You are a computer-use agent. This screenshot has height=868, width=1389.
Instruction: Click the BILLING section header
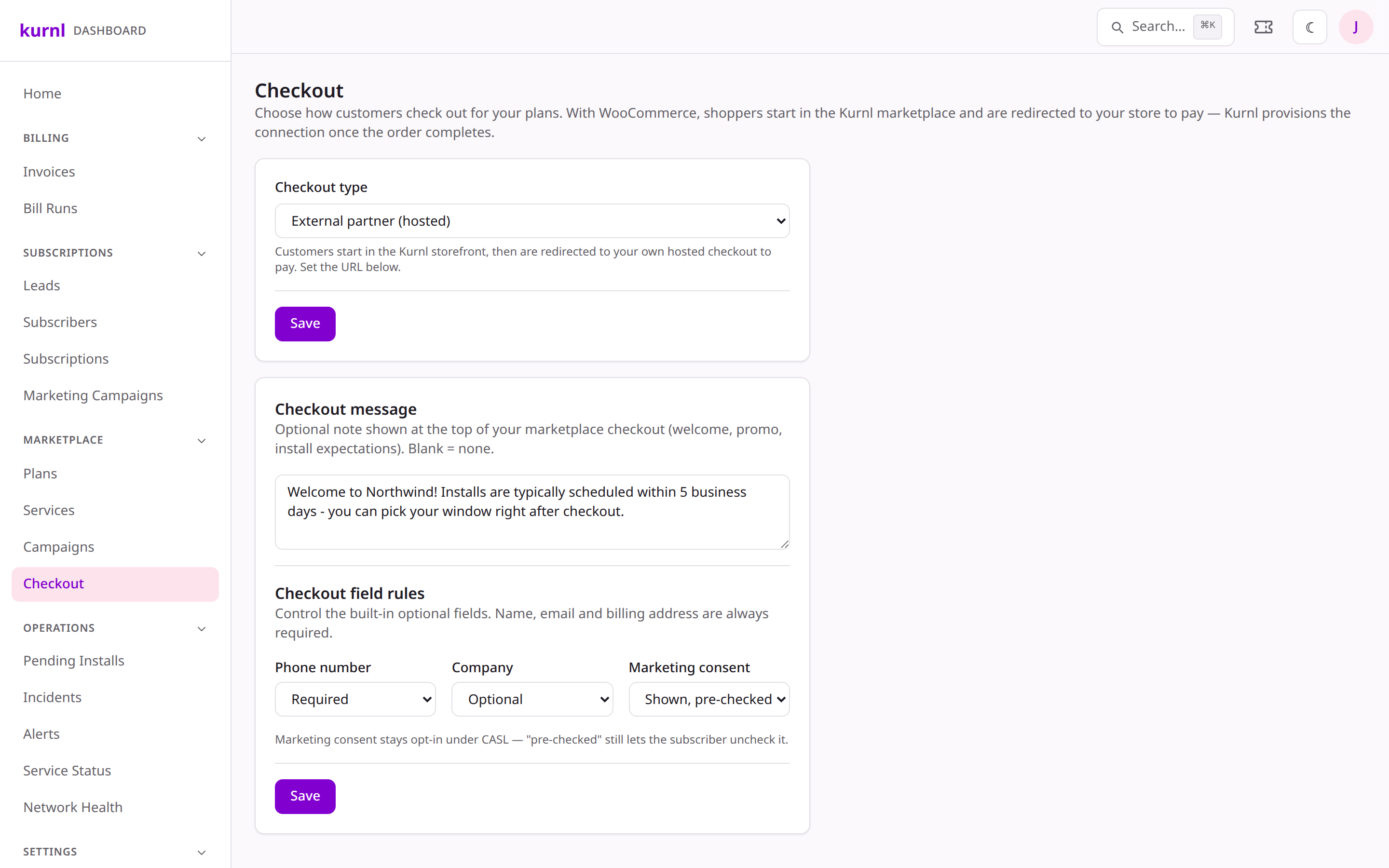coord(46,138)
